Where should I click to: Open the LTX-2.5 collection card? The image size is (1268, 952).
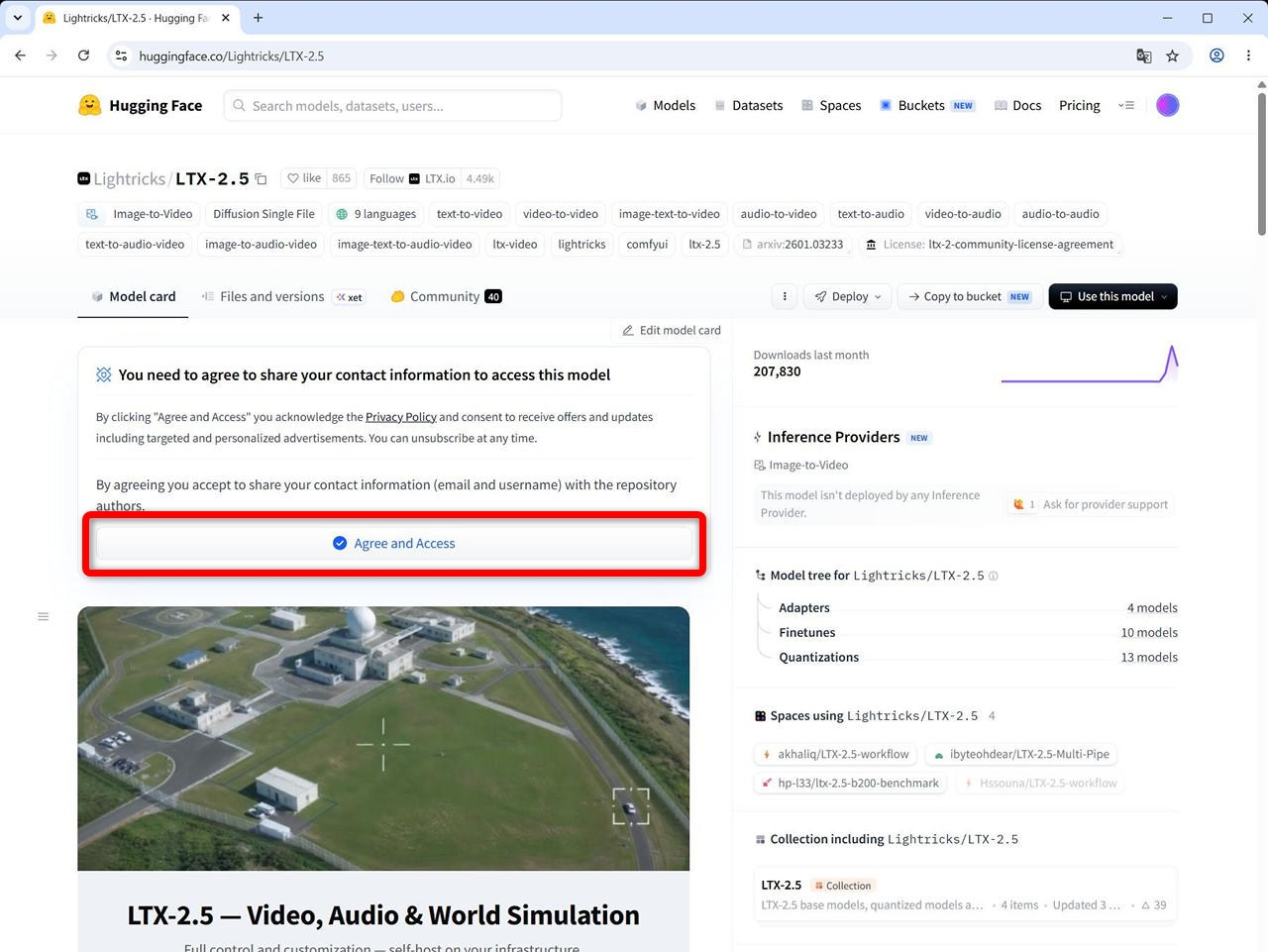[x=965, y=895]
